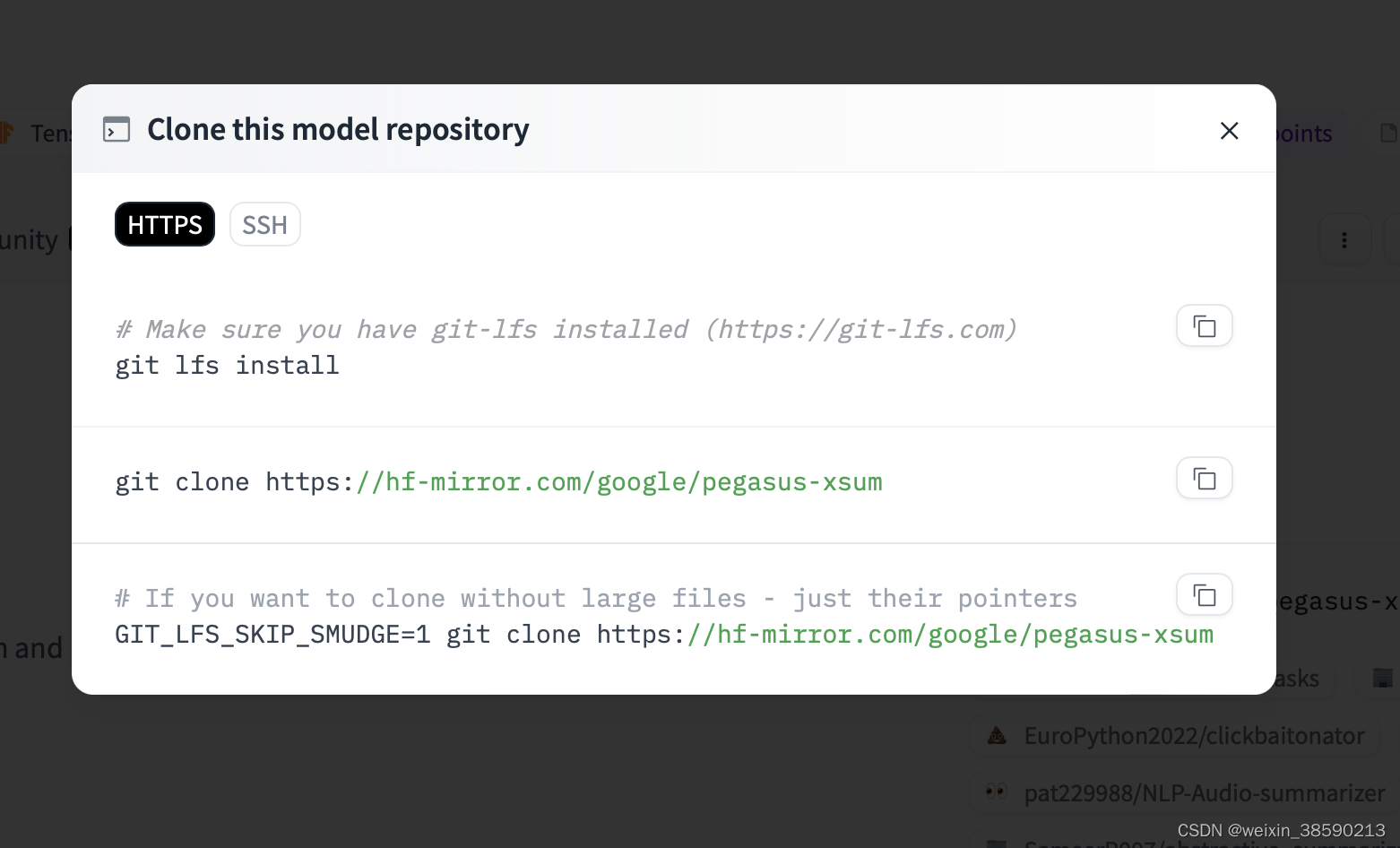Open the three-dot options menu behind the dialog
1400x848 pixels.
[1344, 239]
